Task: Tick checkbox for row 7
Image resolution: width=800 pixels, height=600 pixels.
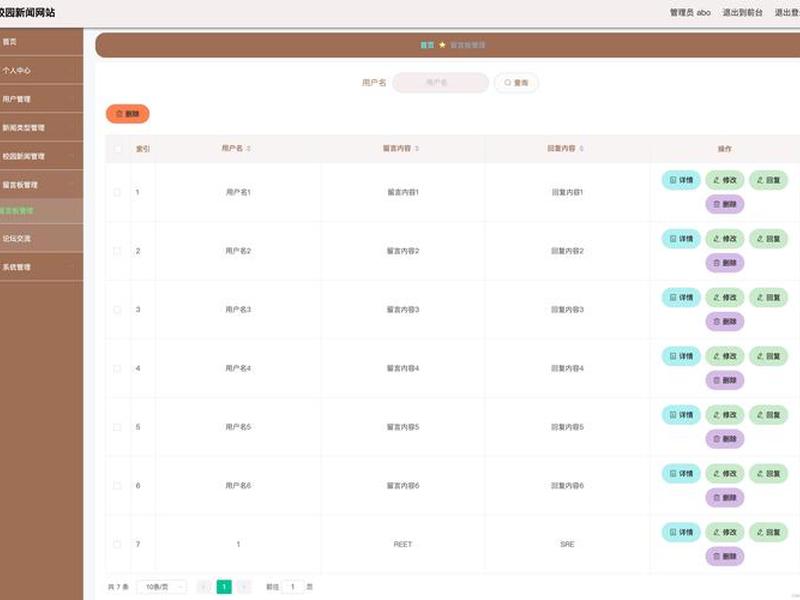Action: tap(117, 544)
